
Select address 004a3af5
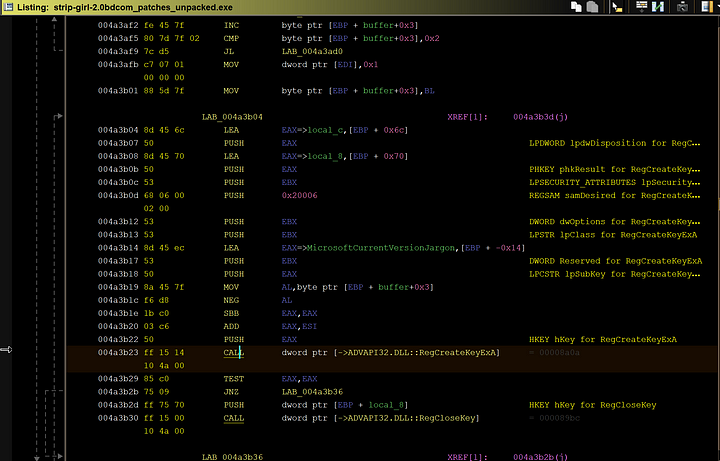(118, 39)
